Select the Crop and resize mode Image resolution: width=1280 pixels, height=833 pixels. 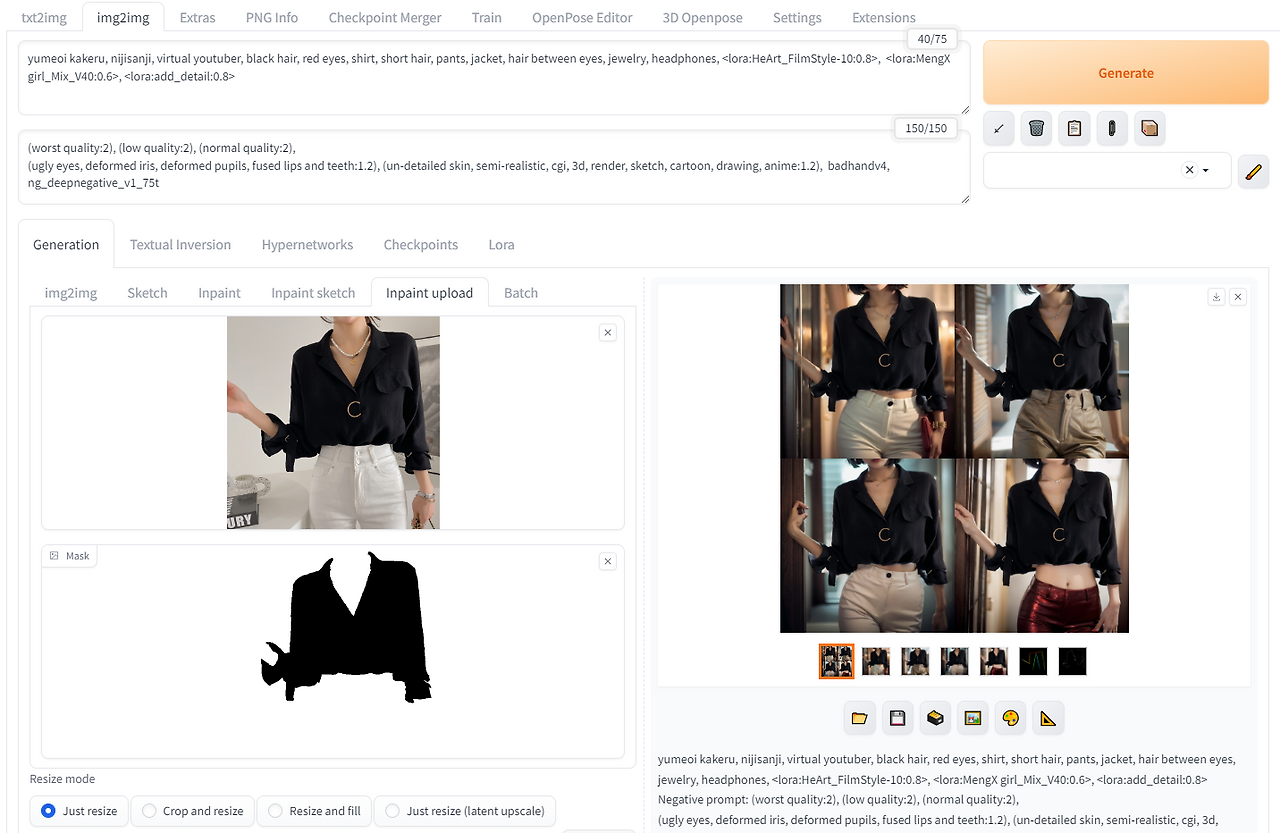[x=193, y=811]
